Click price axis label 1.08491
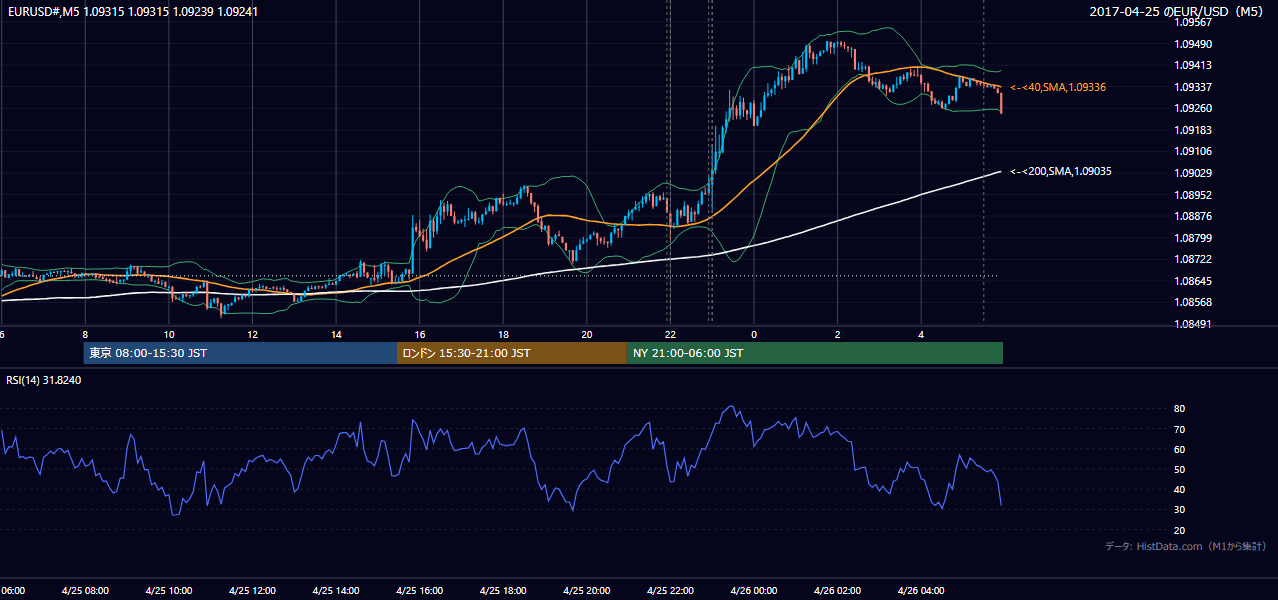 pos(1194,324)
